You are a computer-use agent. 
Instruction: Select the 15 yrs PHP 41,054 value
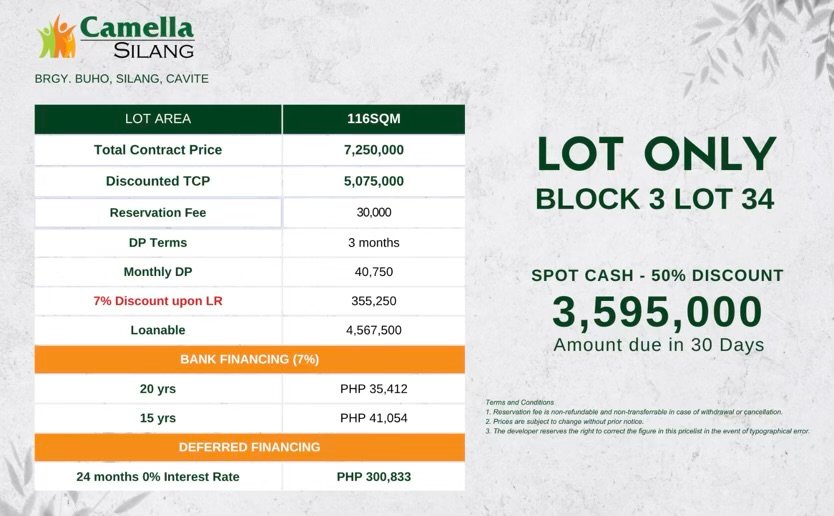374,418
